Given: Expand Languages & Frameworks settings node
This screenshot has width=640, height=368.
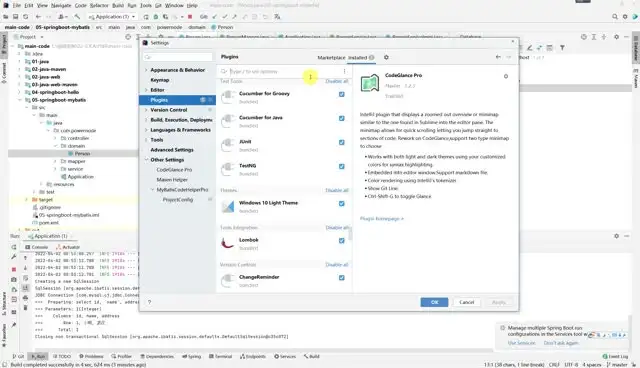Looking at the screenshot, I should pyautogui.click(x=146, y=130).
